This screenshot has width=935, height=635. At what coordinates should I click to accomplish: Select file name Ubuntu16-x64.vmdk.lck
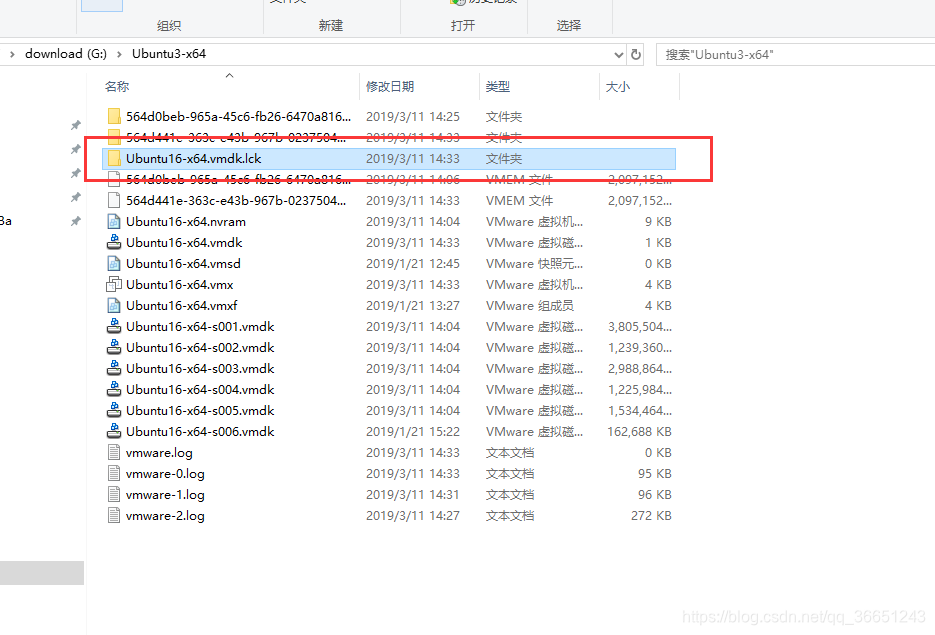194,159
